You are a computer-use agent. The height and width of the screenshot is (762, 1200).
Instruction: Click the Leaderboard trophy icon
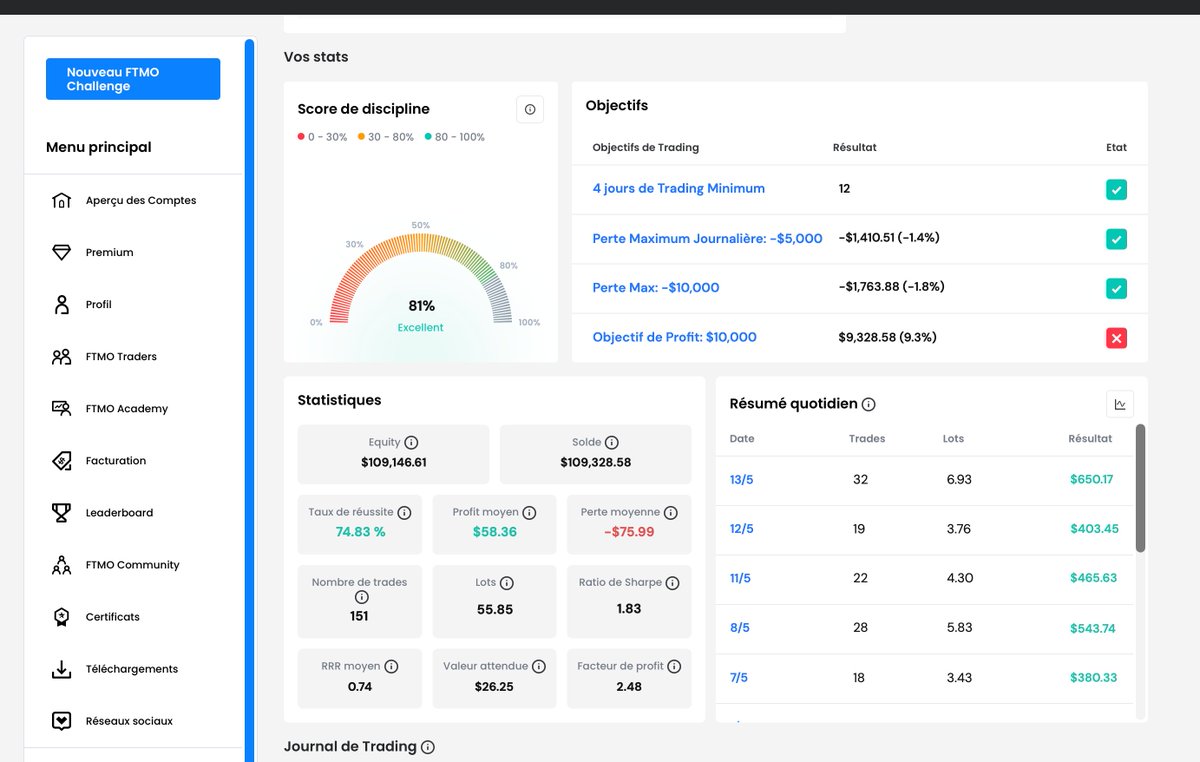coord(61,513)
